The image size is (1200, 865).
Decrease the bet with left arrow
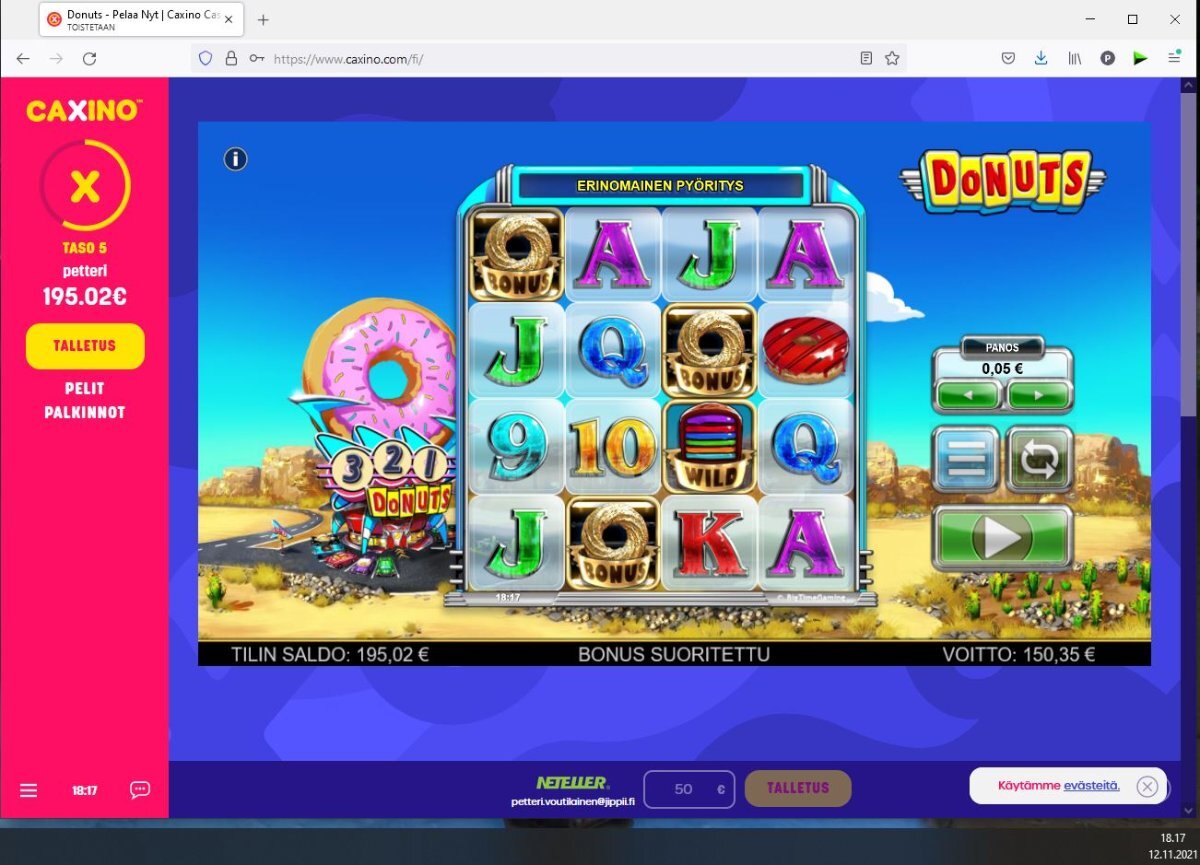click(967, 395)
